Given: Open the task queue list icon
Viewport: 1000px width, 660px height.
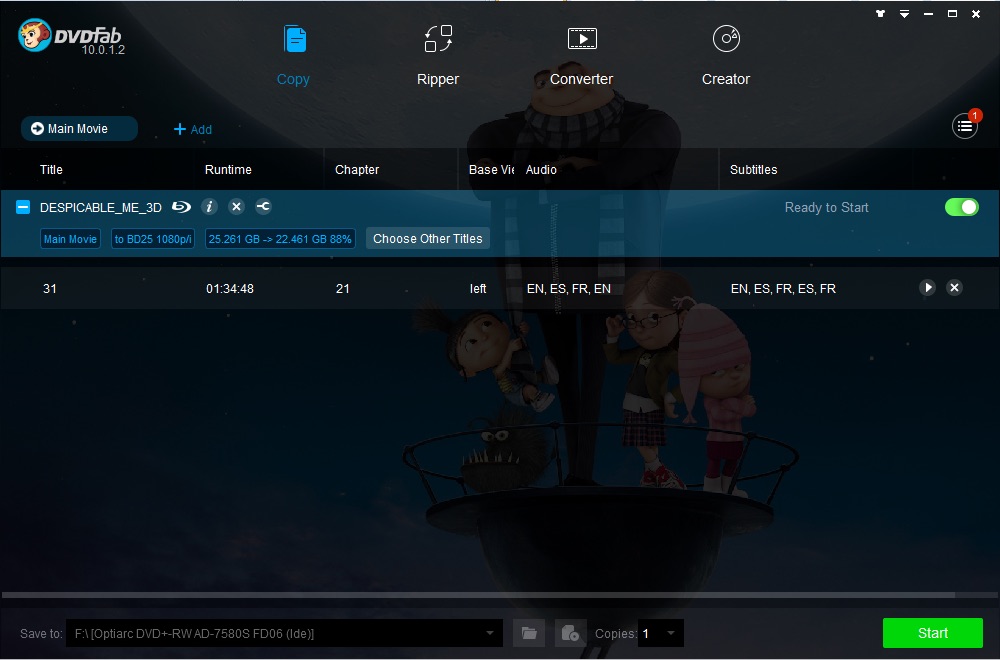Looking at the screenshot, I should click(965, 126).
